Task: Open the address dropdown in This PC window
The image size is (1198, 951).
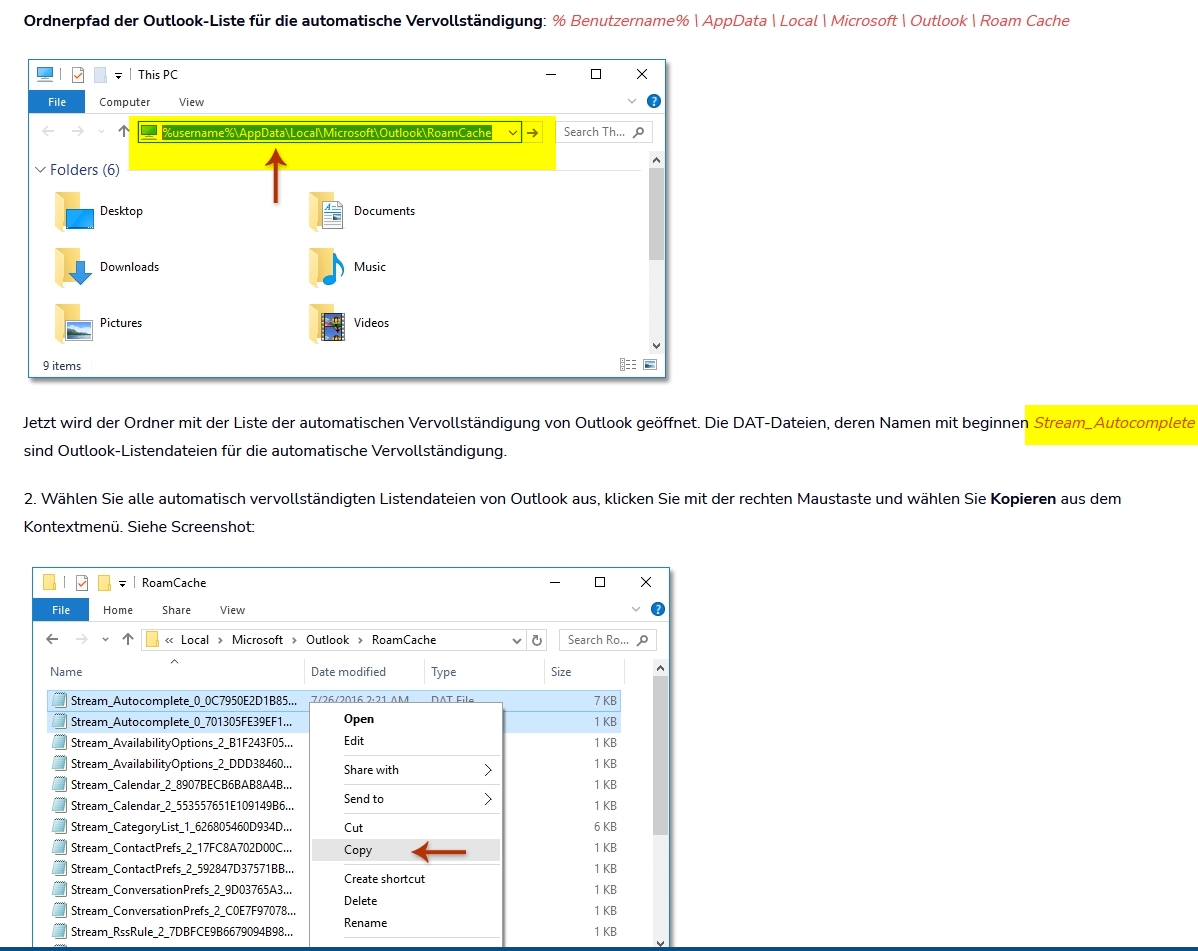Action: [512, 133]
